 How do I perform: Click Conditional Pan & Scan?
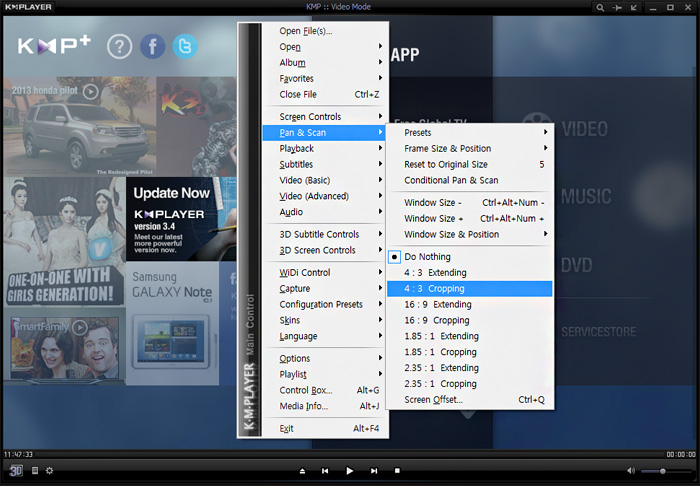pos(470,180)
